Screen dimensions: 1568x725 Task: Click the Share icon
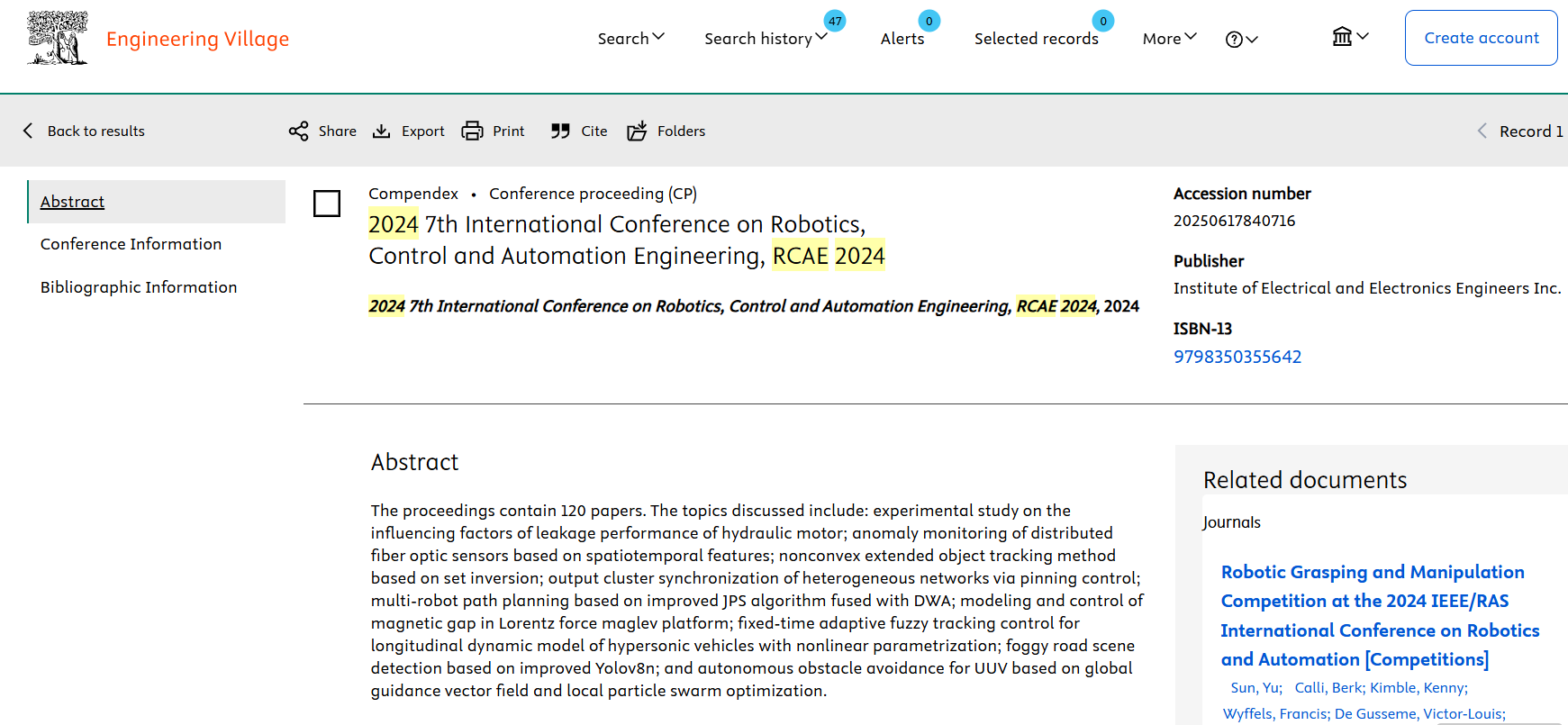point(298,131)
